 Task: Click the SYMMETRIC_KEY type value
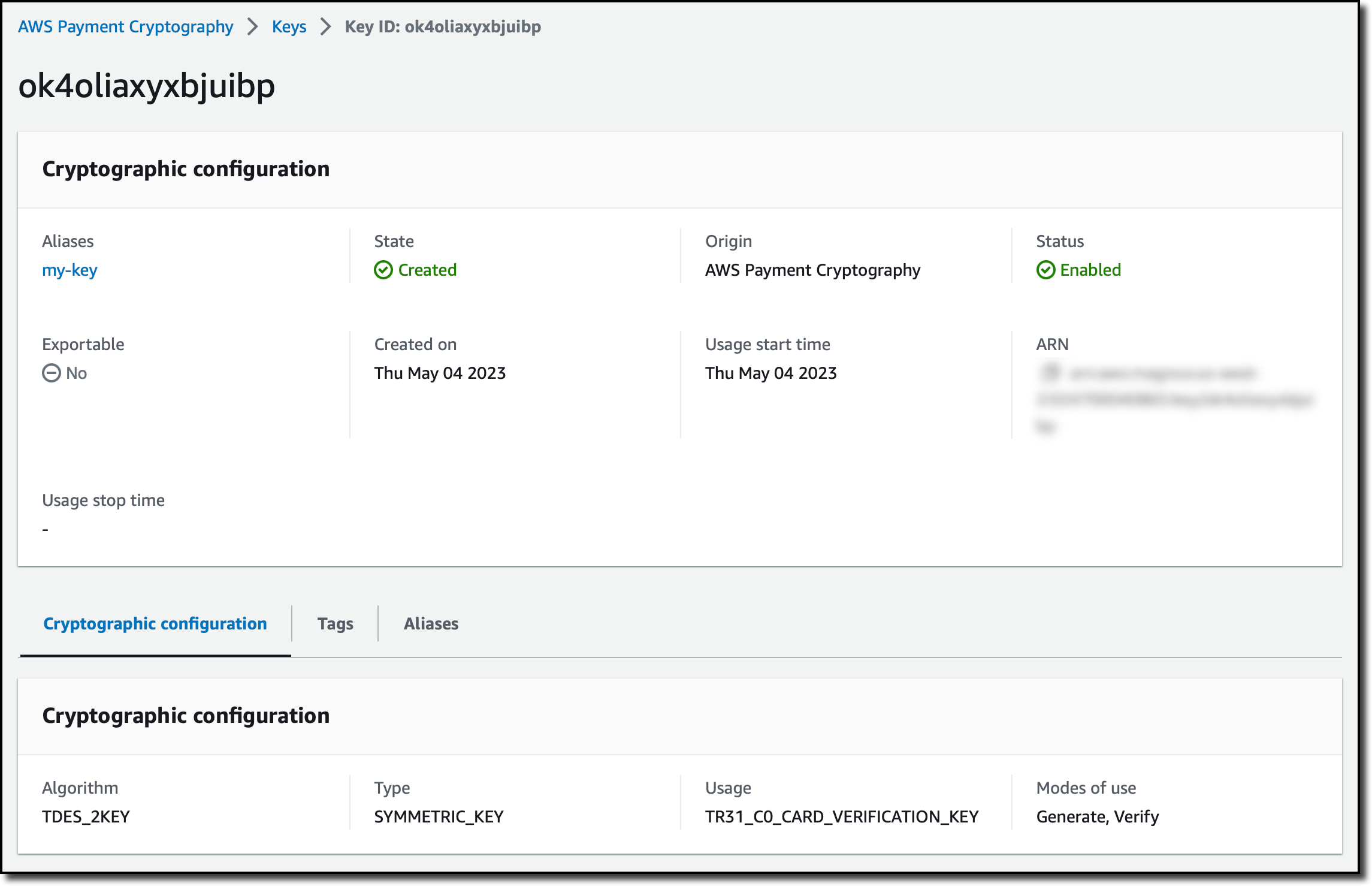click(x=439, y=817)
